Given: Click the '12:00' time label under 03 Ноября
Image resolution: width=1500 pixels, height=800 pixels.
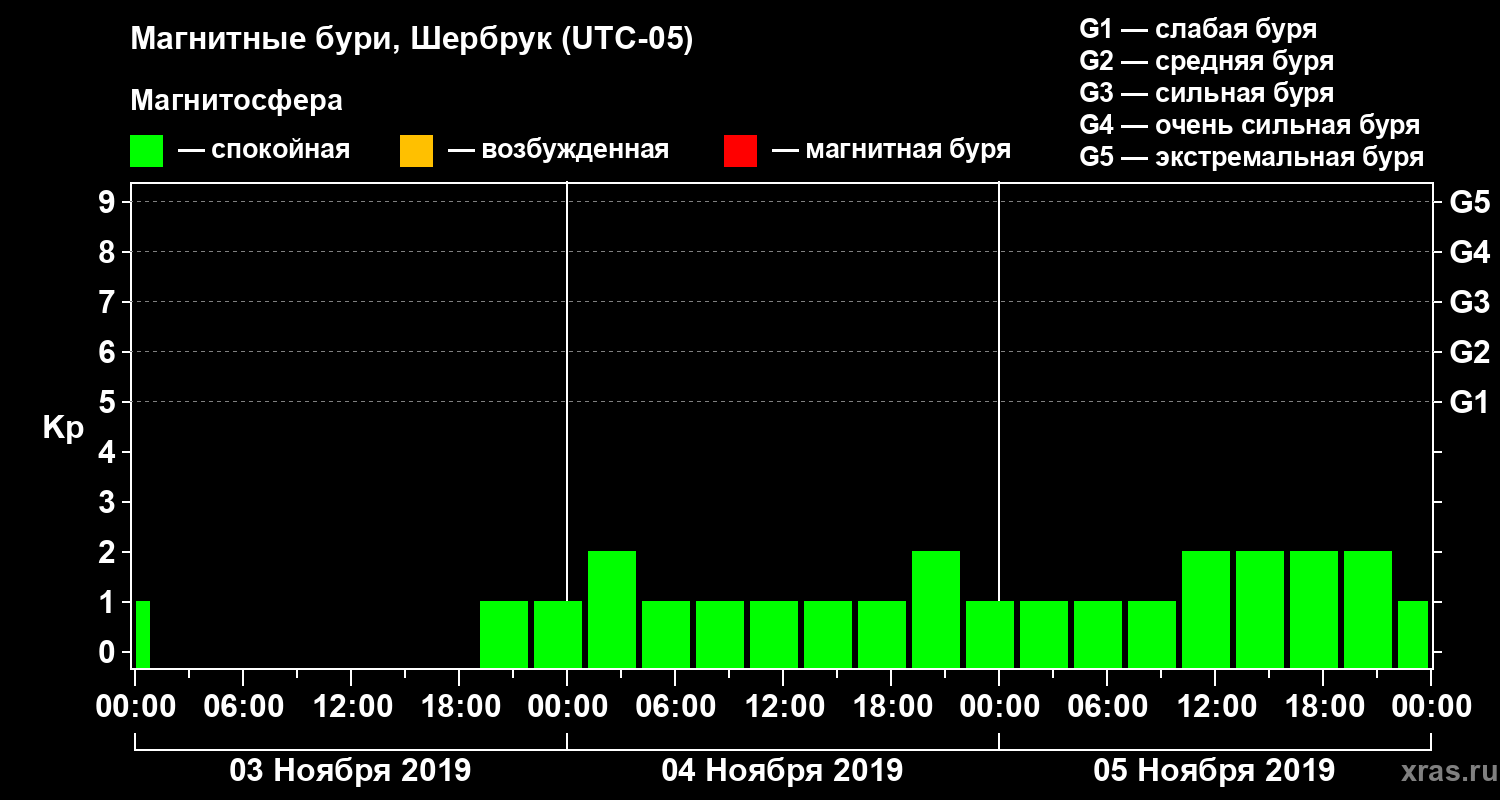Looking at the screenshot, I should pyautogui.click(x=352, y=706).
